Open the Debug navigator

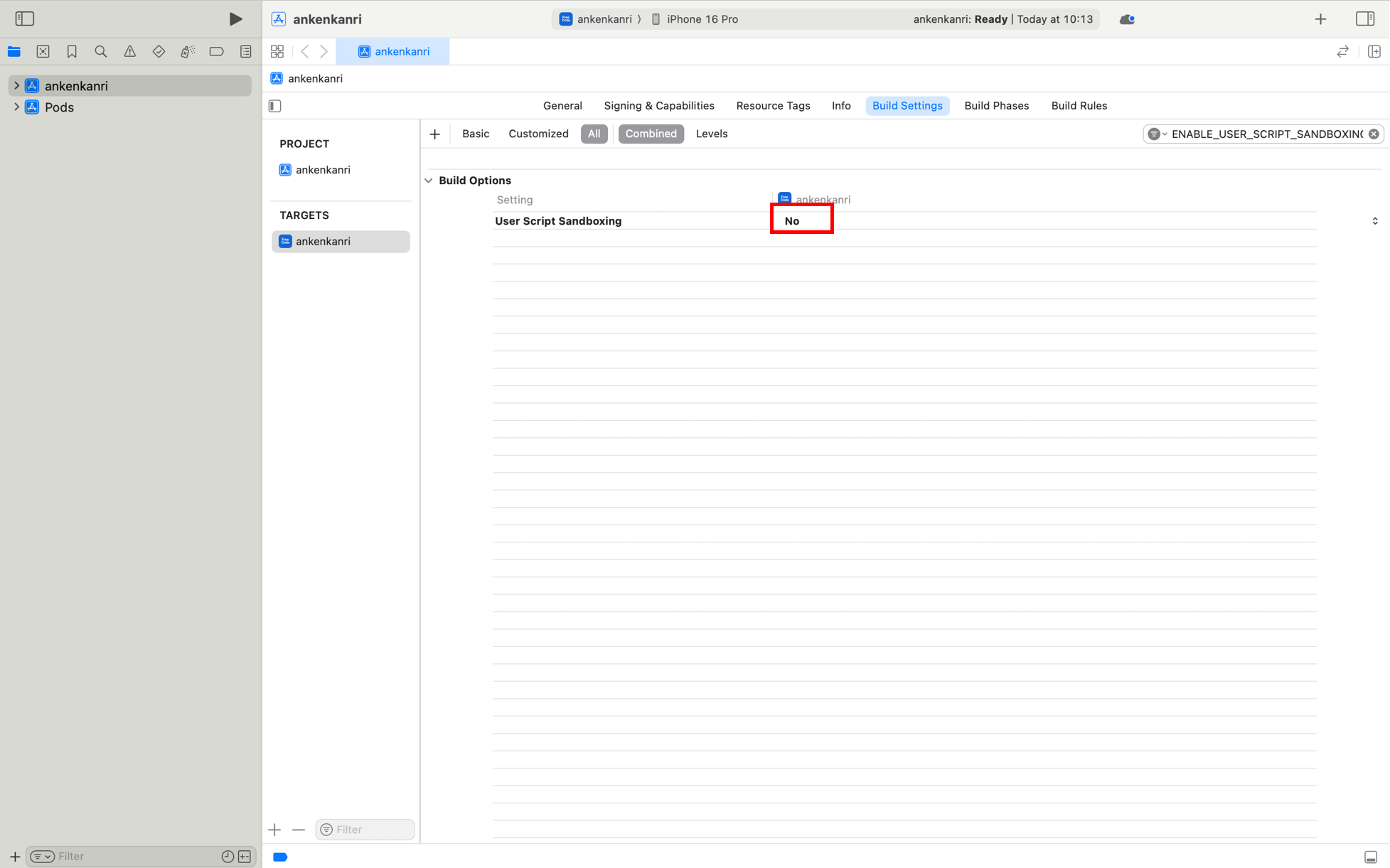[x=188, y=51]
